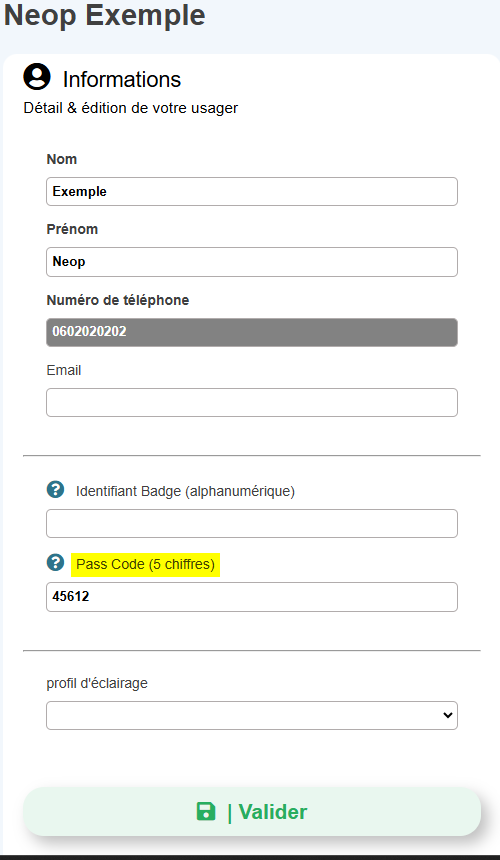Select the Numéro de téléphone label

coord(118,300)
